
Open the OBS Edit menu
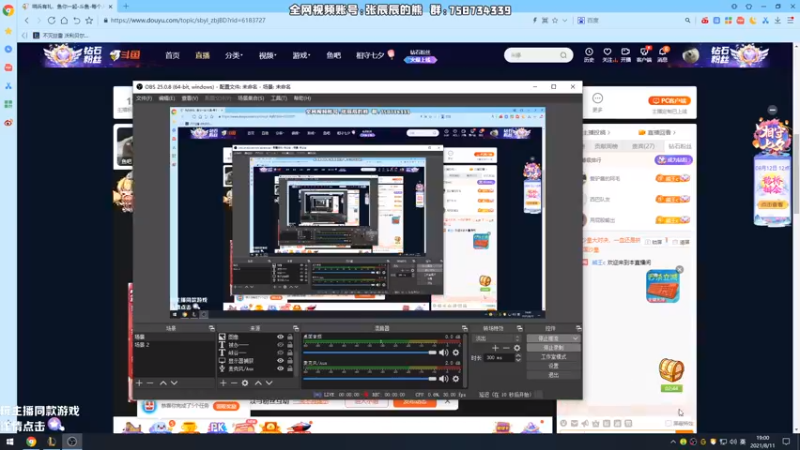[166, 98]
